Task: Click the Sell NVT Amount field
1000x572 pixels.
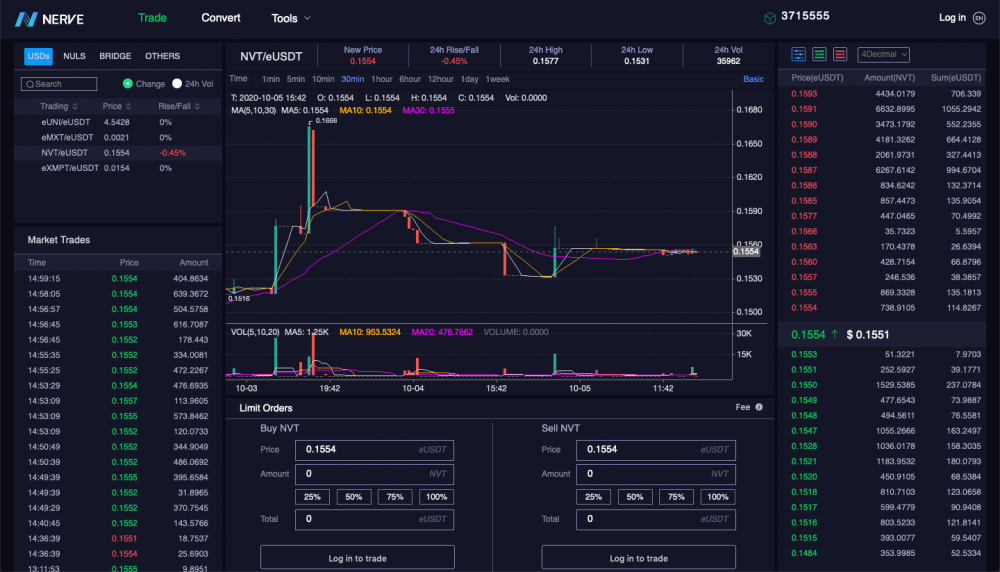Action: pyautogui.click(x=656, y=474)
